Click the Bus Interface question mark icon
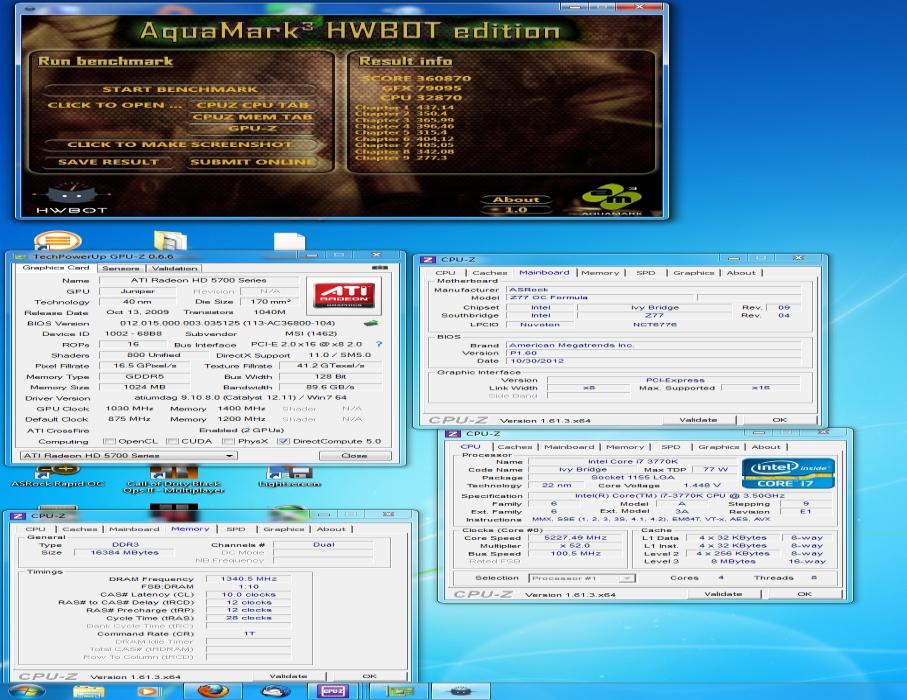 [x=379, y=344]
